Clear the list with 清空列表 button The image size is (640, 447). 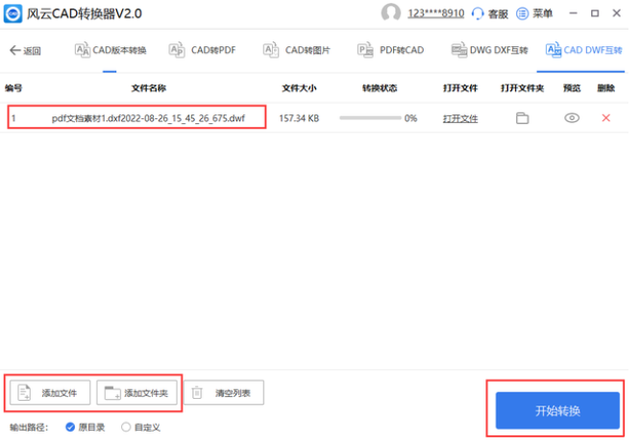pyautogui.click(x=224, y=393)
